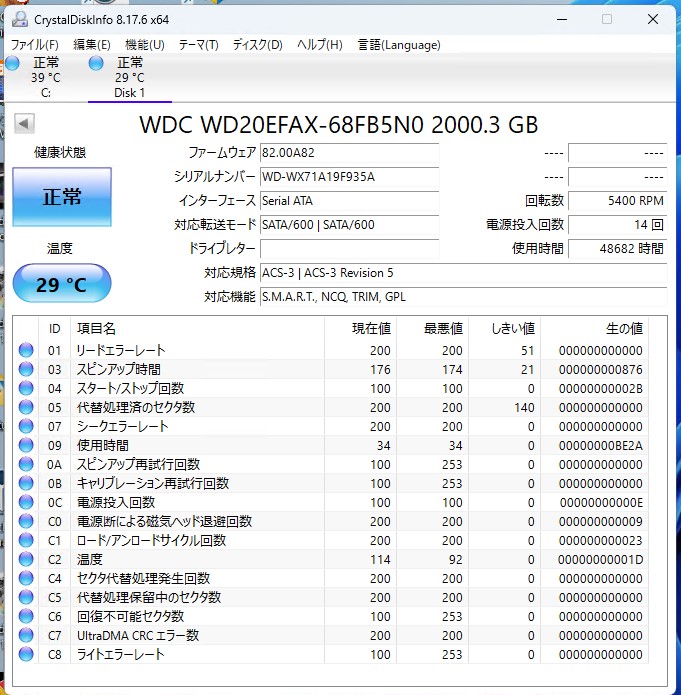
Task: Open the ファイル(F) menu
Action: [34, 45]
